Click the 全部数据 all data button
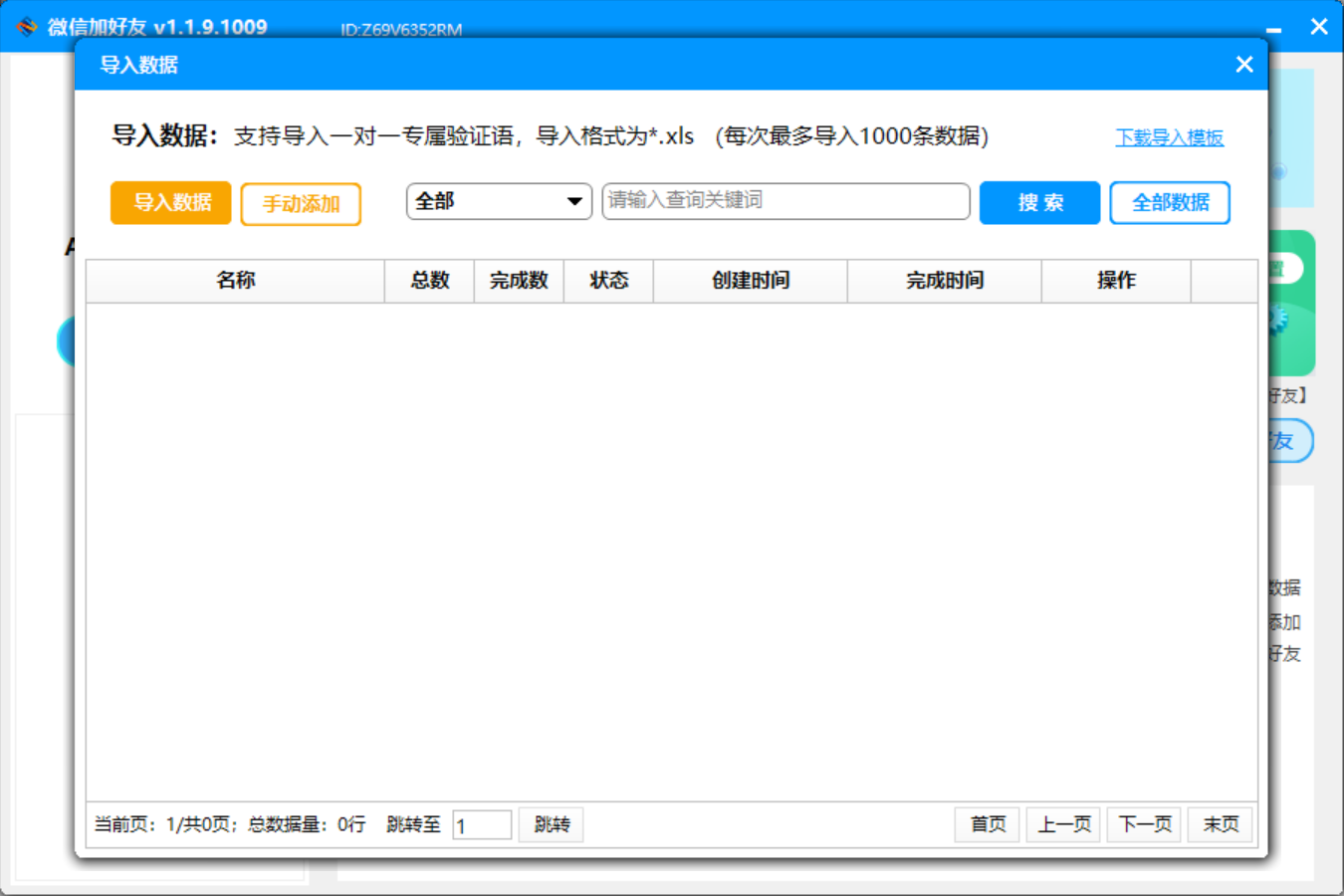 pyautogui.click(x=1170, y=202)
